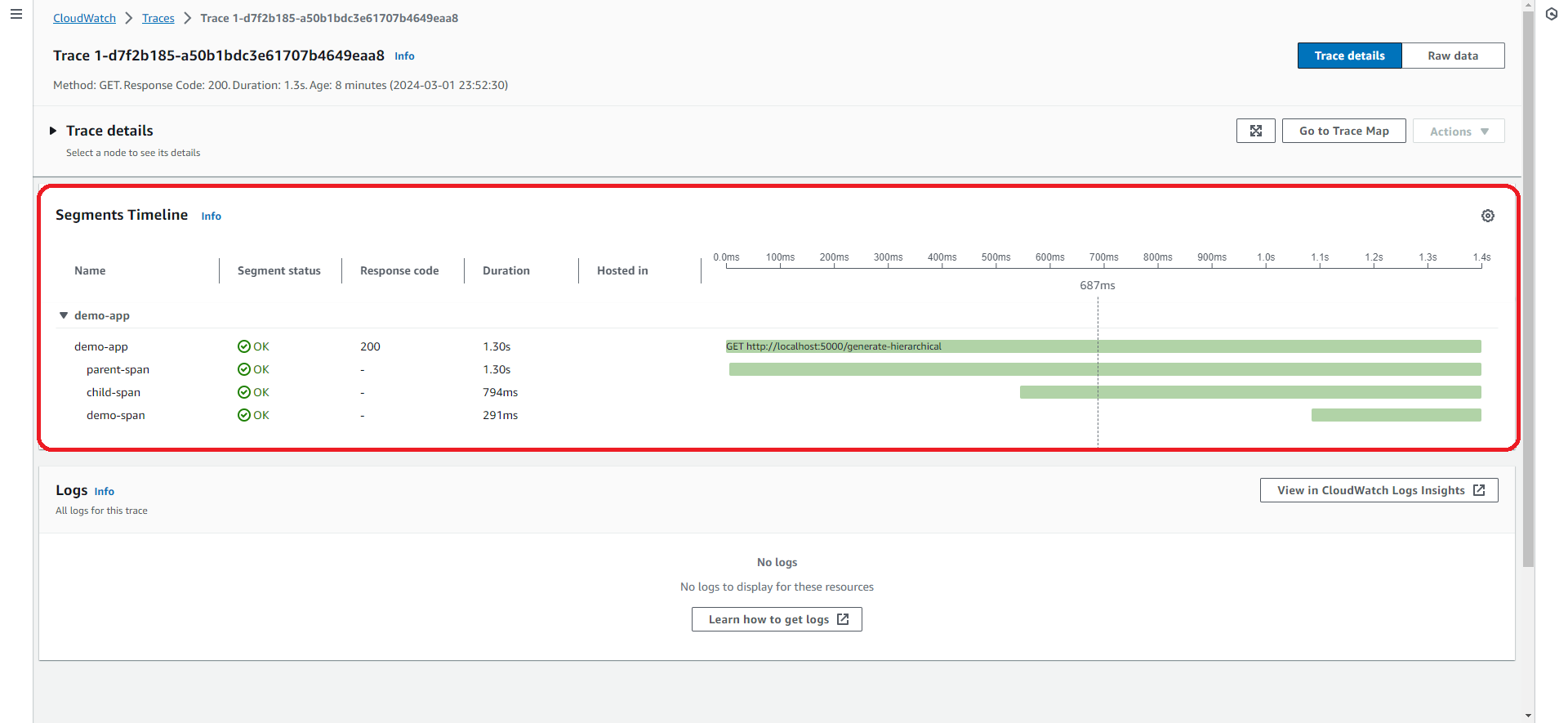
Task: Navigate to CloudWatch breadcrumb link
Action: (x=84, y=18)
